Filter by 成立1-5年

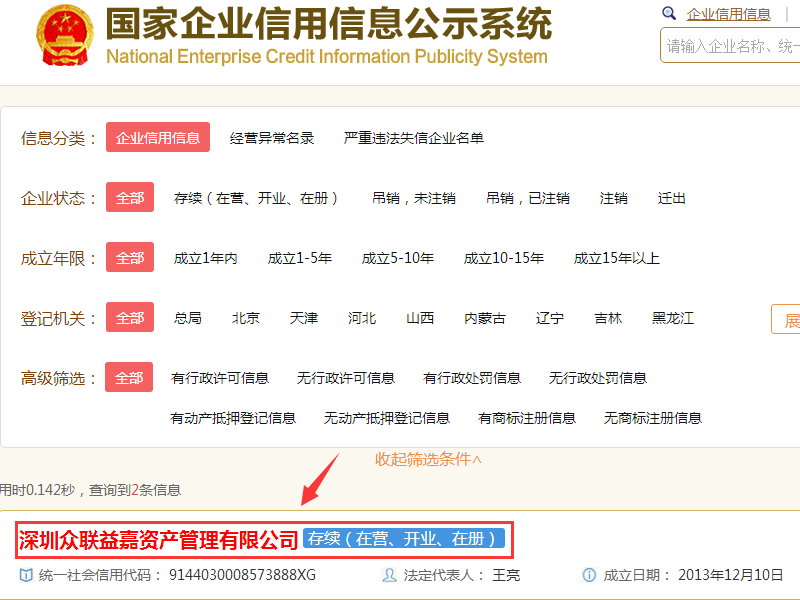[x=299, y=258]
